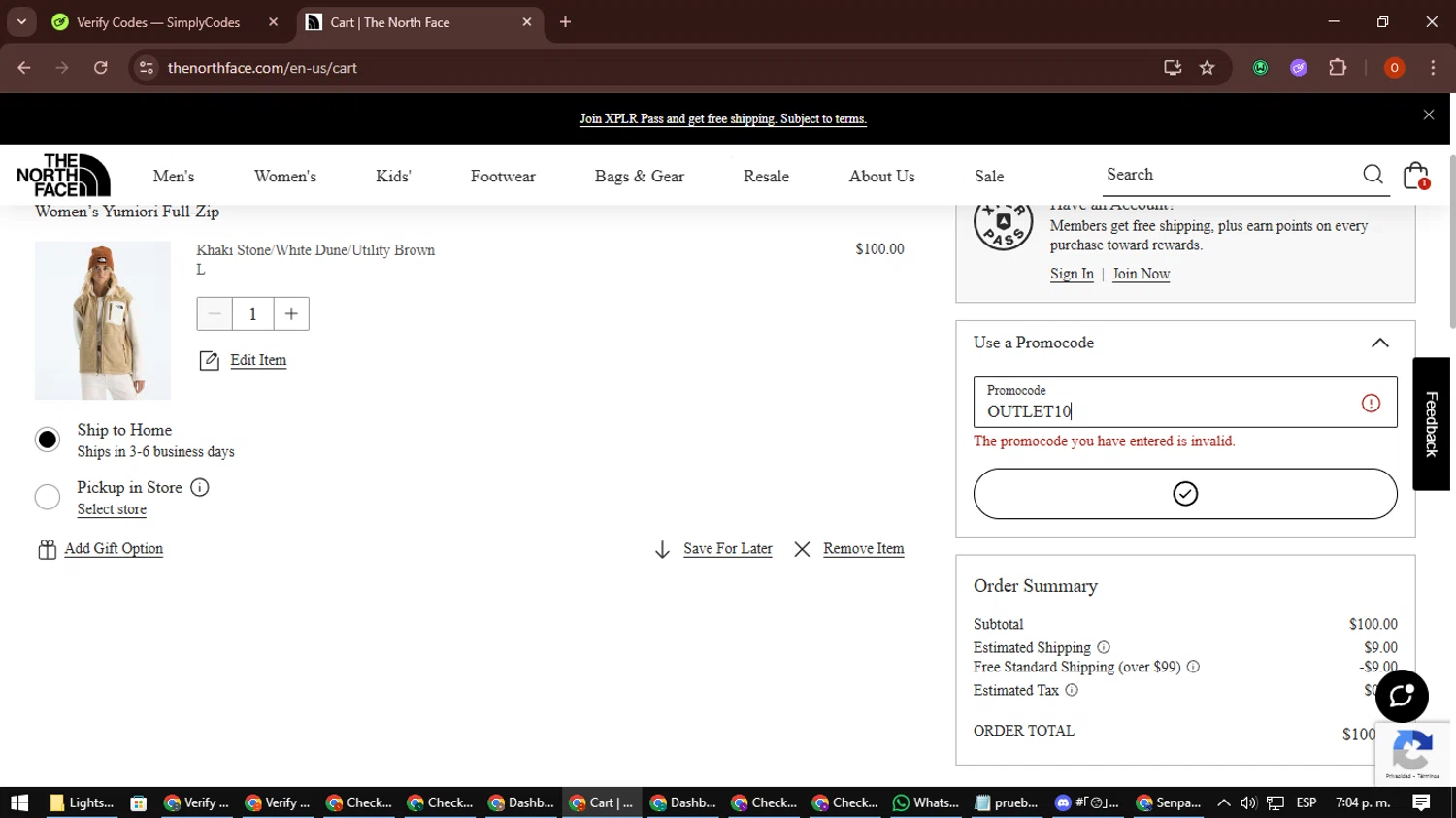Open the Estimated Tax info icon
The width and height of the screenshot is (1456, 818).
coord(1072,690)
